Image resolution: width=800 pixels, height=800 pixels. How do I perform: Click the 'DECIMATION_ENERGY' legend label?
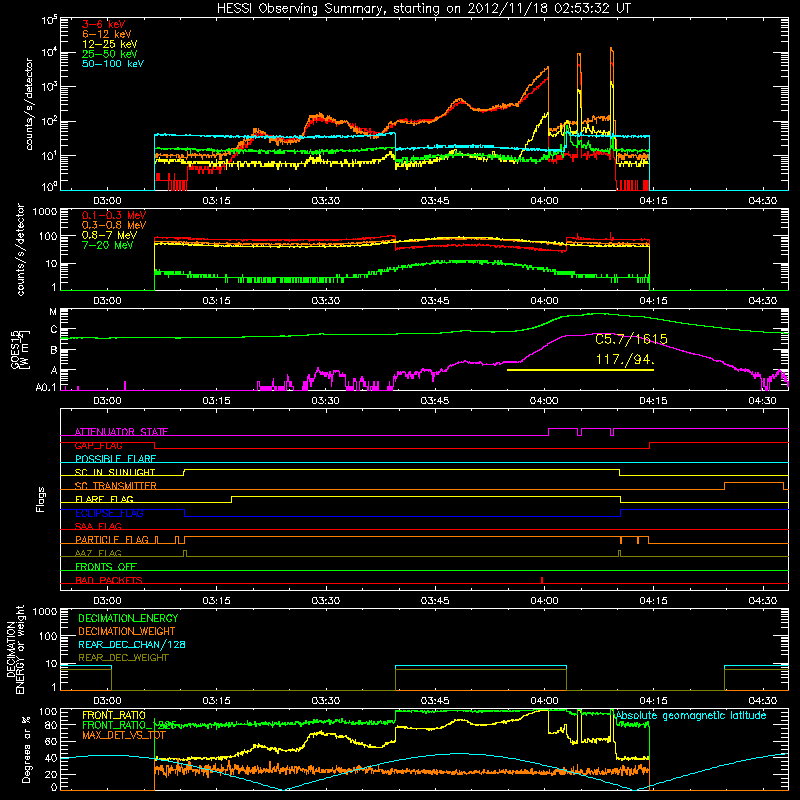point(128,618)
